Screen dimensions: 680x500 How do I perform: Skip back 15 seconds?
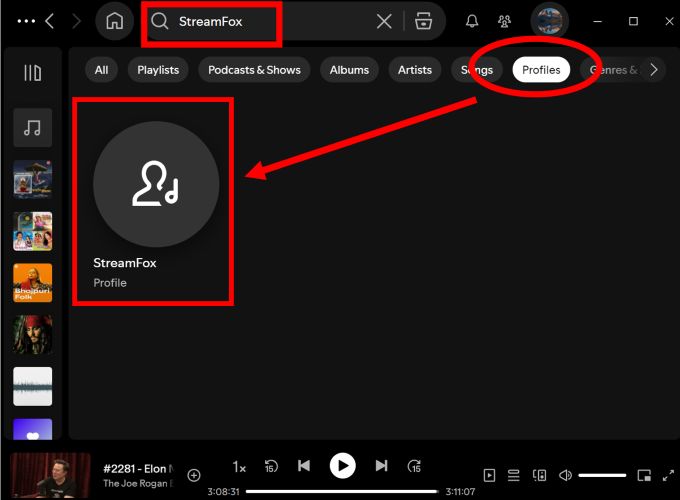pos(271,466)
